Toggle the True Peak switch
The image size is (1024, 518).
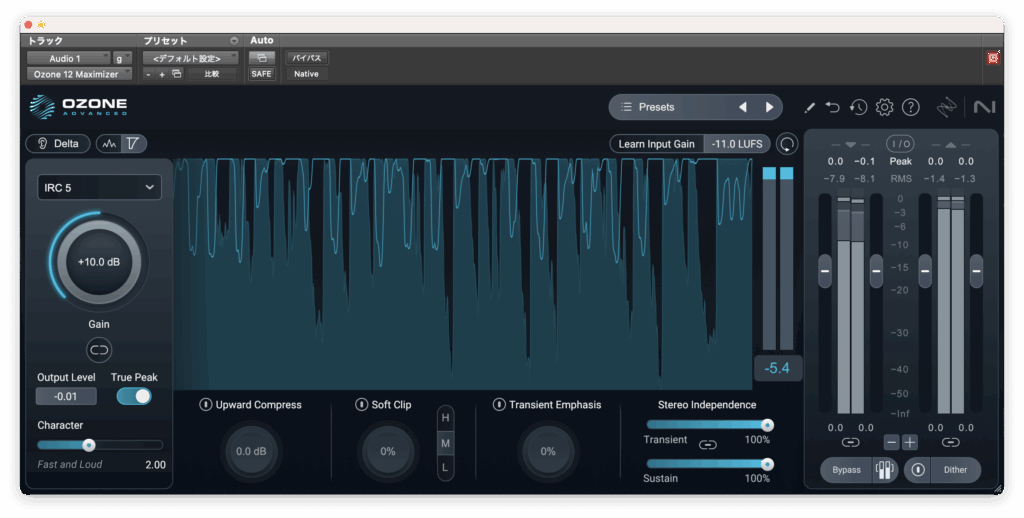coord(134,396)
